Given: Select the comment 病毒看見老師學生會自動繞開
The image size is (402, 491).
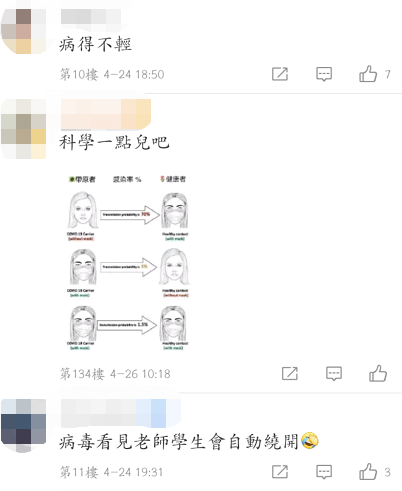Looking at the screenshot, I should point(189,442).
